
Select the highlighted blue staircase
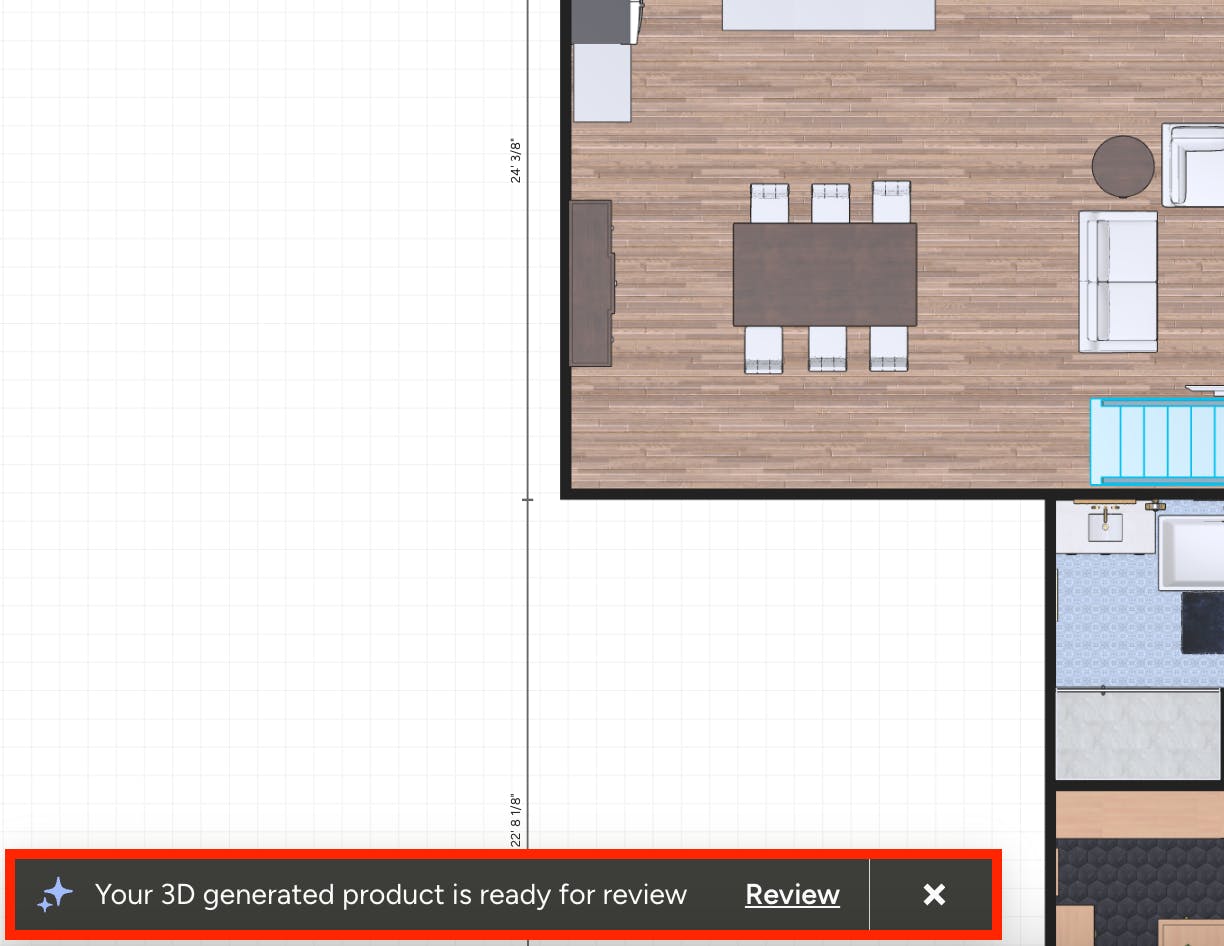1157,441
